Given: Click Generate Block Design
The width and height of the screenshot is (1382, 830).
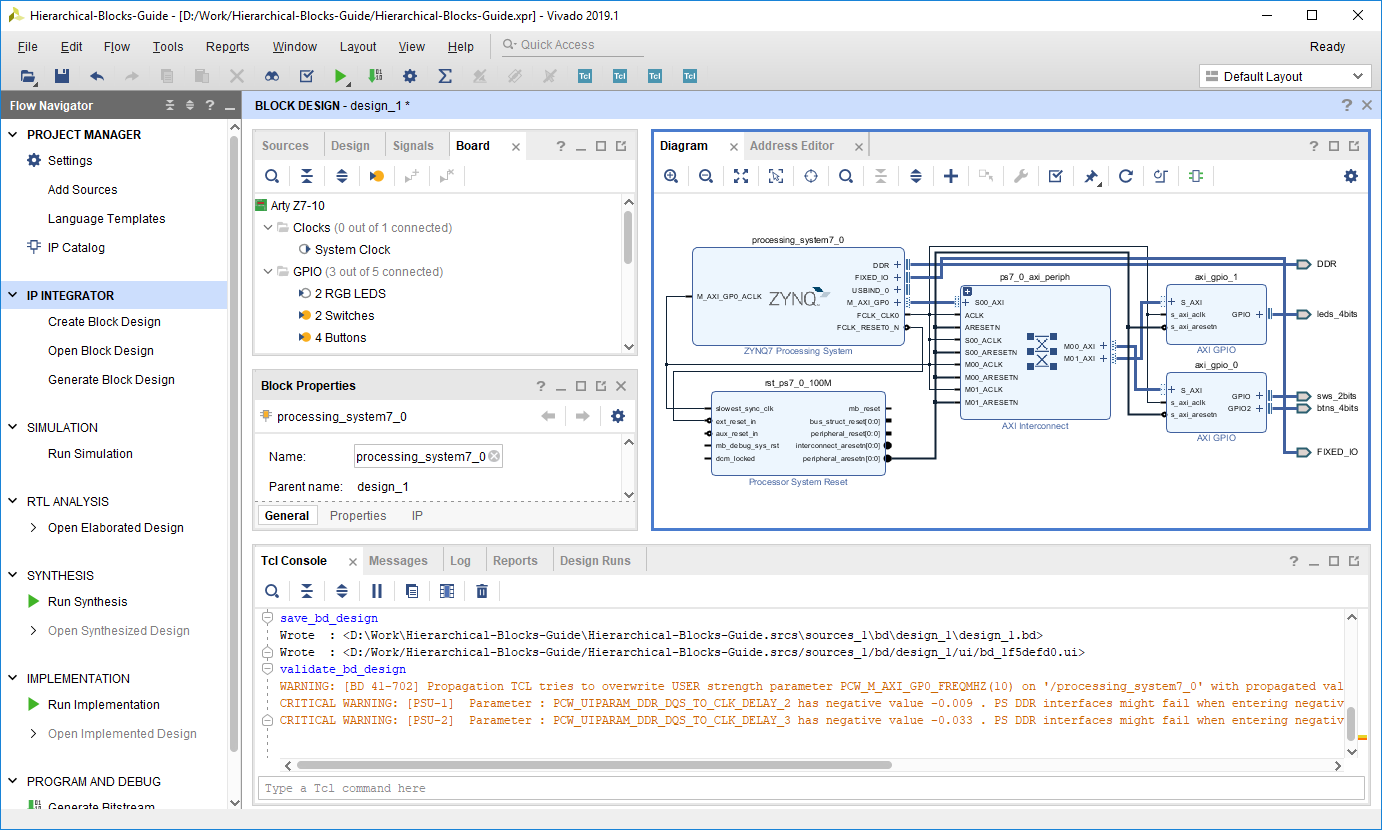Looking at the screenshot, I should 111,380.
